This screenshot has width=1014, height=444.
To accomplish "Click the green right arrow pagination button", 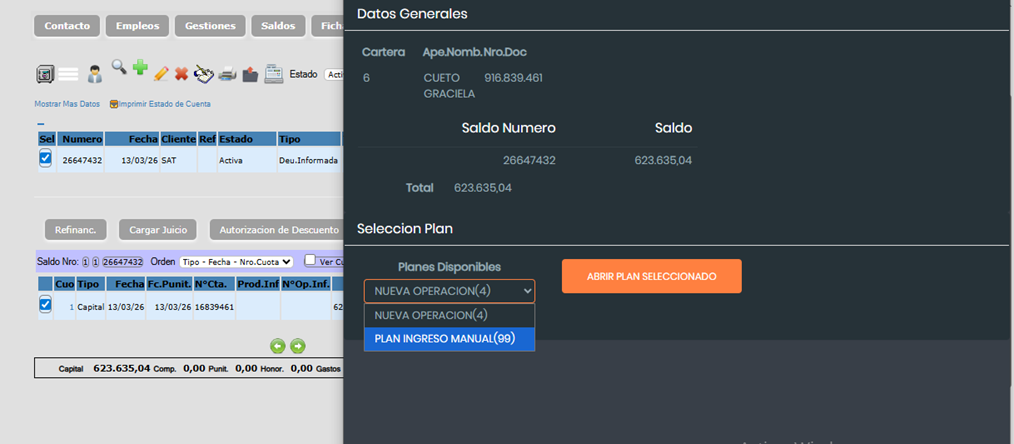I will tap(297, 346).
